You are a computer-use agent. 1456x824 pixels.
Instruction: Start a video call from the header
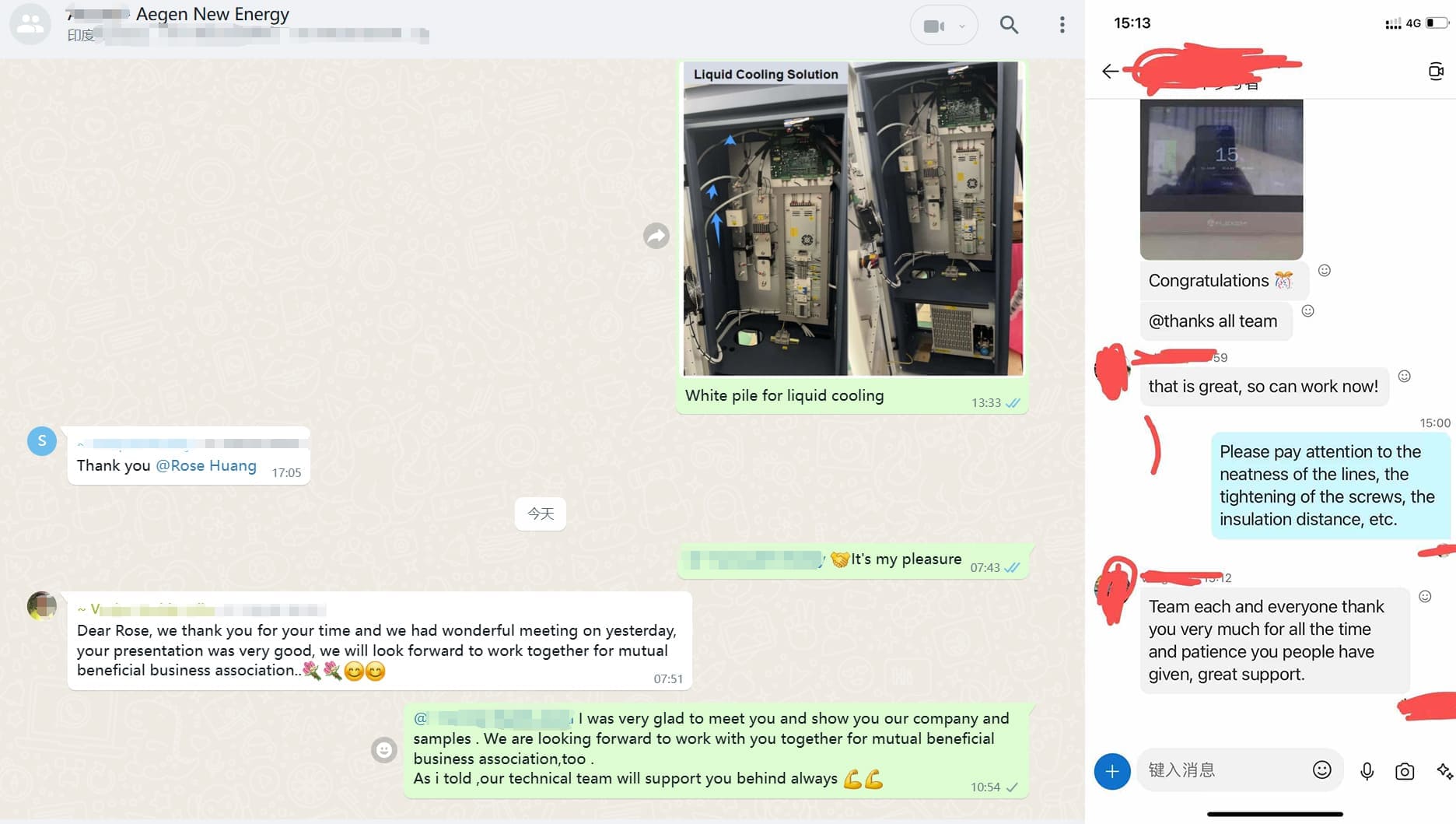point(934,26)
